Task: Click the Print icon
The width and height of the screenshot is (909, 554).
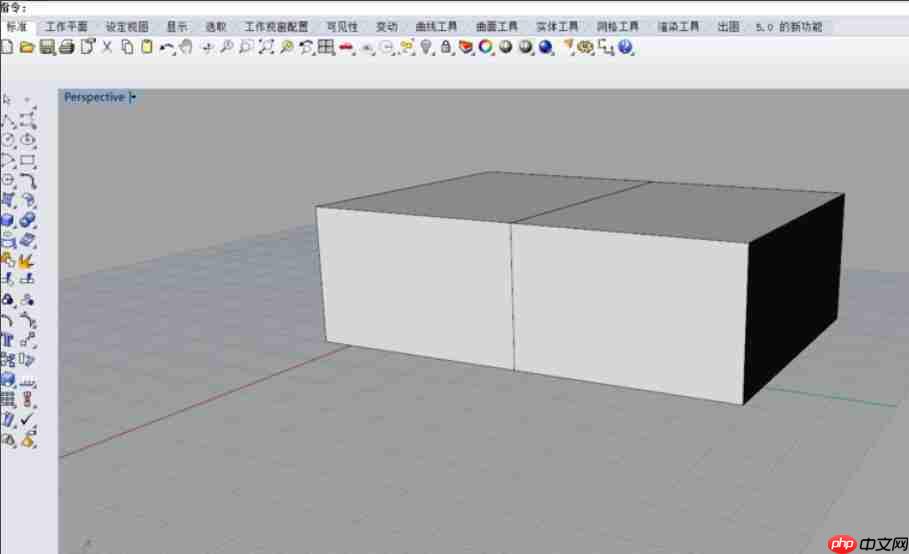Action: pos(67,47)
